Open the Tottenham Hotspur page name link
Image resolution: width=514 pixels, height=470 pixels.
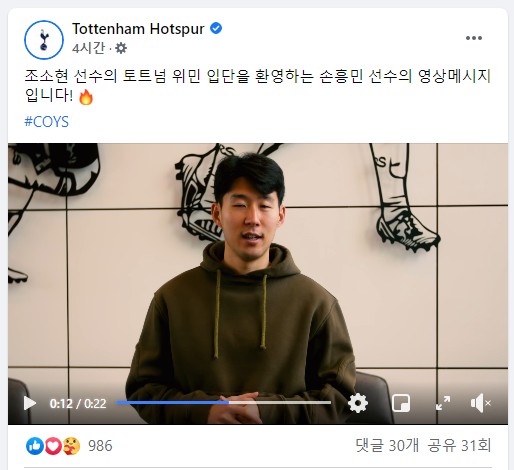(138, 29)
